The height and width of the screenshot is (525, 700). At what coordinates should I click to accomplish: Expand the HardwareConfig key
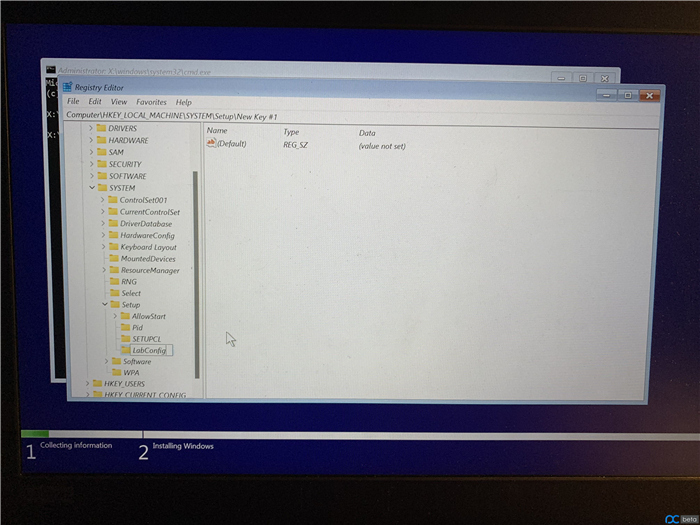[103, 235]
